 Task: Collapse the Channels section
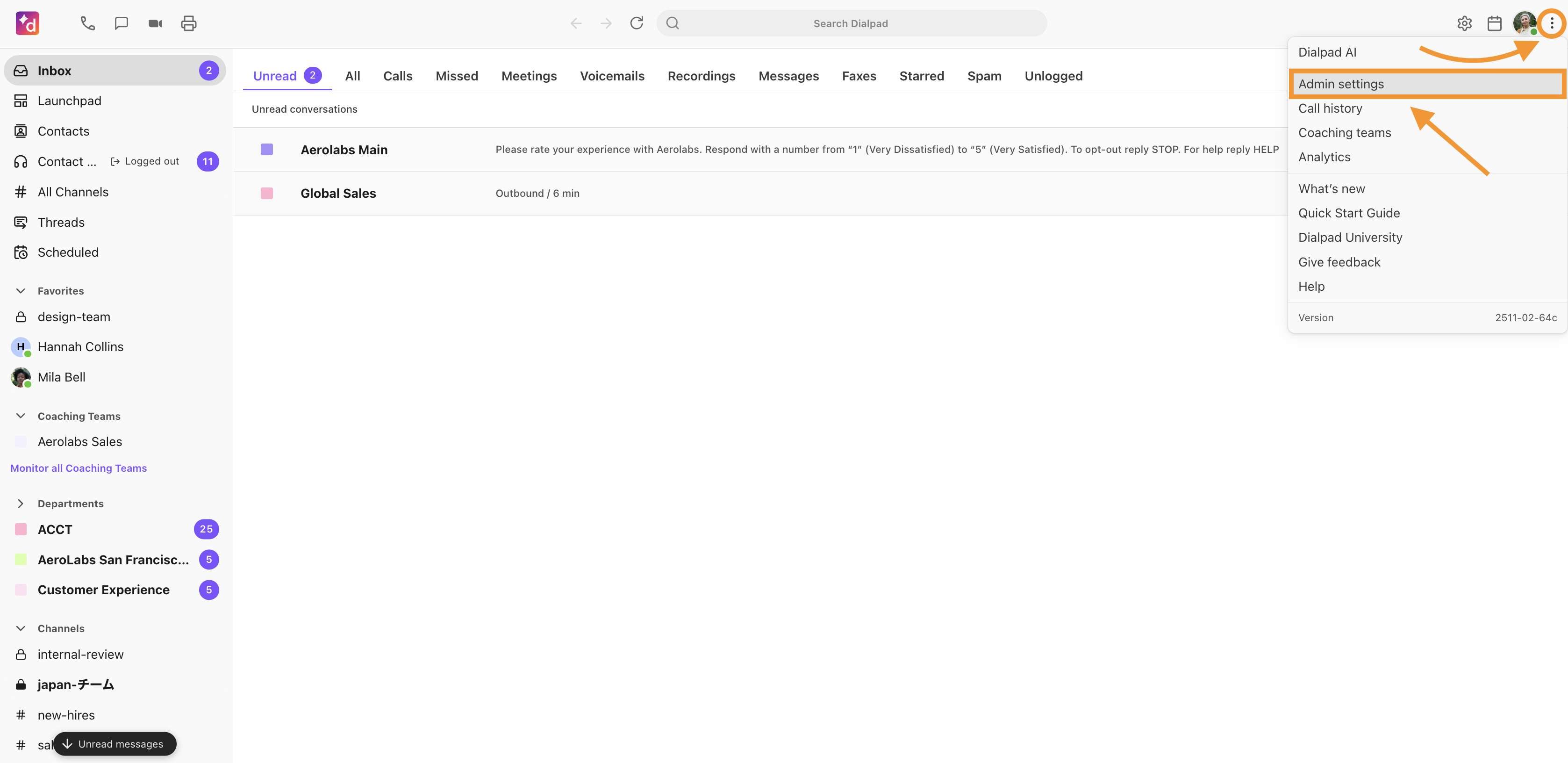click(x=21, y=628)
